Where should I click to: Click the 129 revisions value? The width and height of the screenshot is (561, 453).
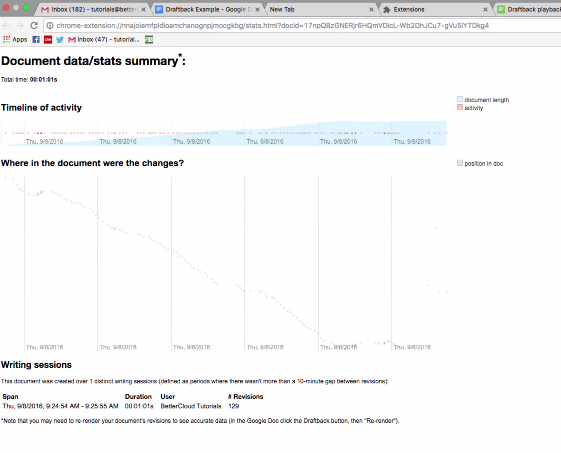pos(234,406)
